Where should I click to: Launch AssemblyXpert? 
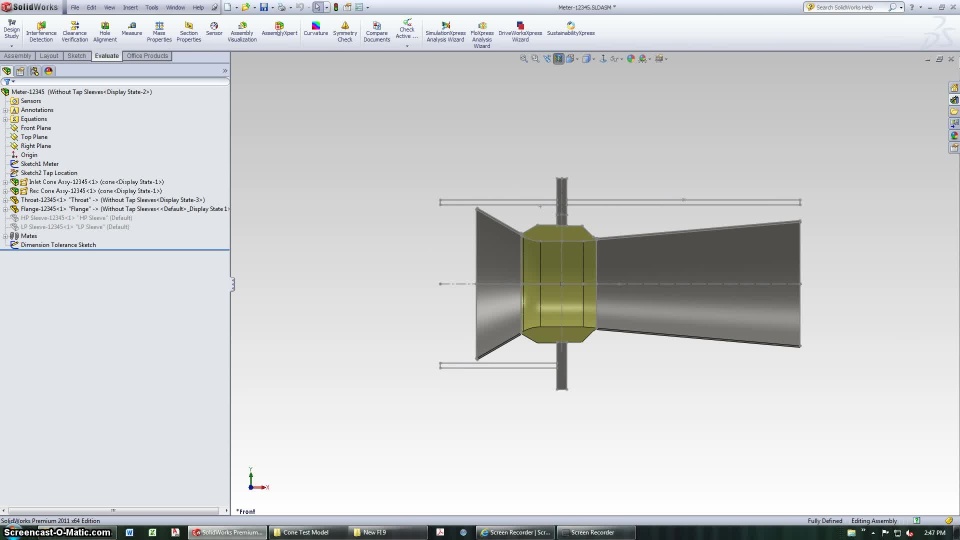tap(279, 29)
